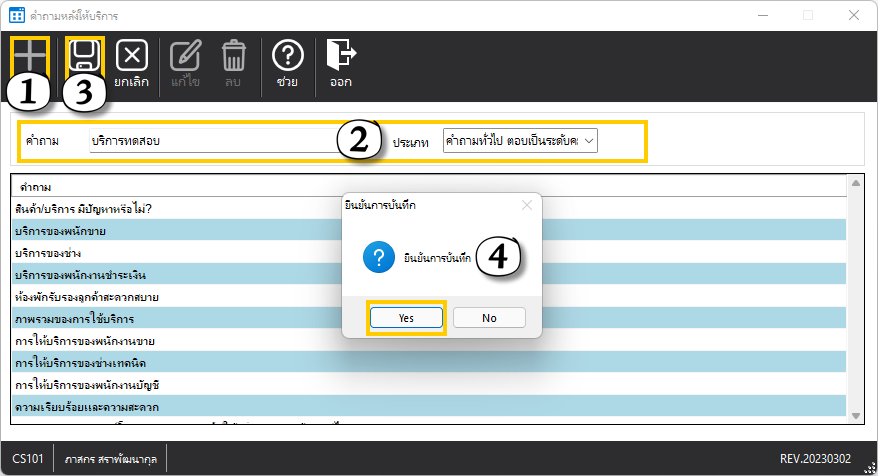
Task: Click Yes to confirm saving
Action: [406, 317]
